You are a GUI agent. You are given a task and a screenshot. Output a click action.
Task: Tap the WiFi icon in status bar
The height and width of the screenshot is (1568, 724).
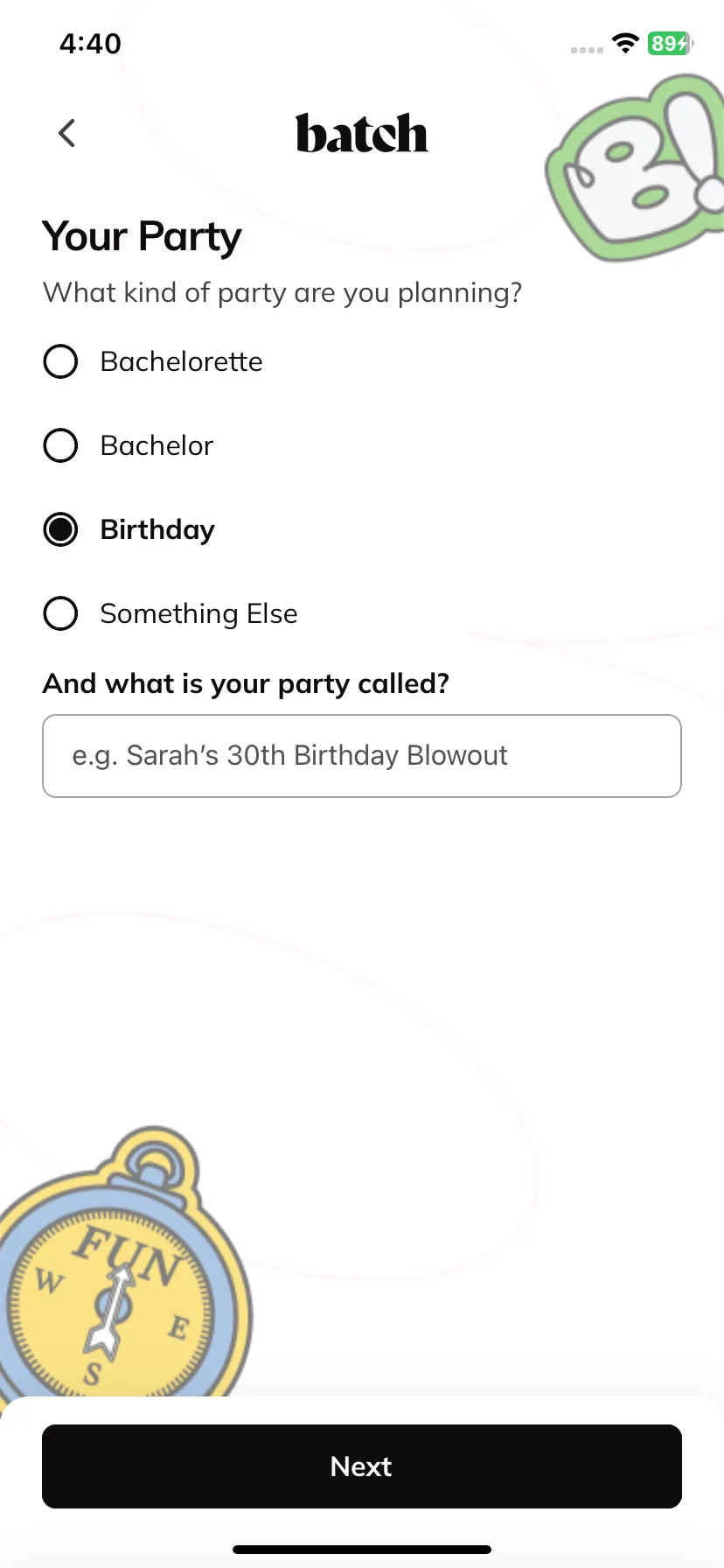pos(625,43)
